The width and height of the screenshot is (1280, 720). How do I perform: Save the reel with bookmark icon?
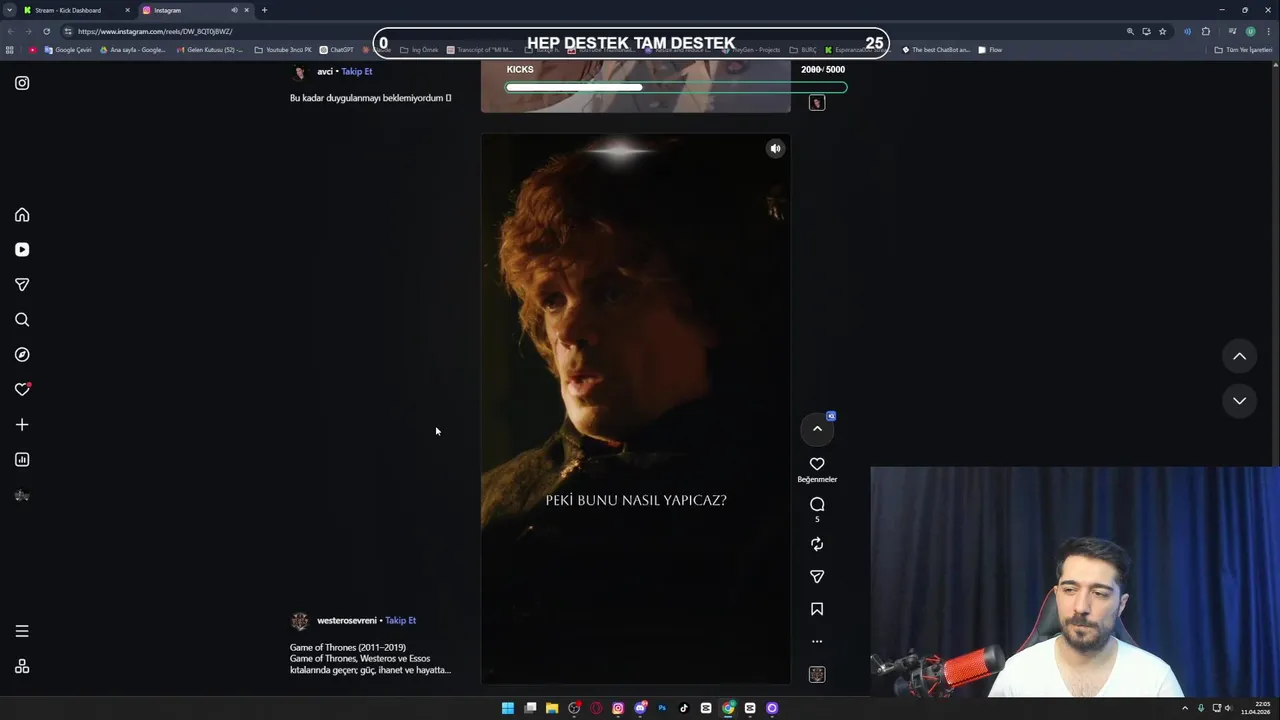coord(817,609)
